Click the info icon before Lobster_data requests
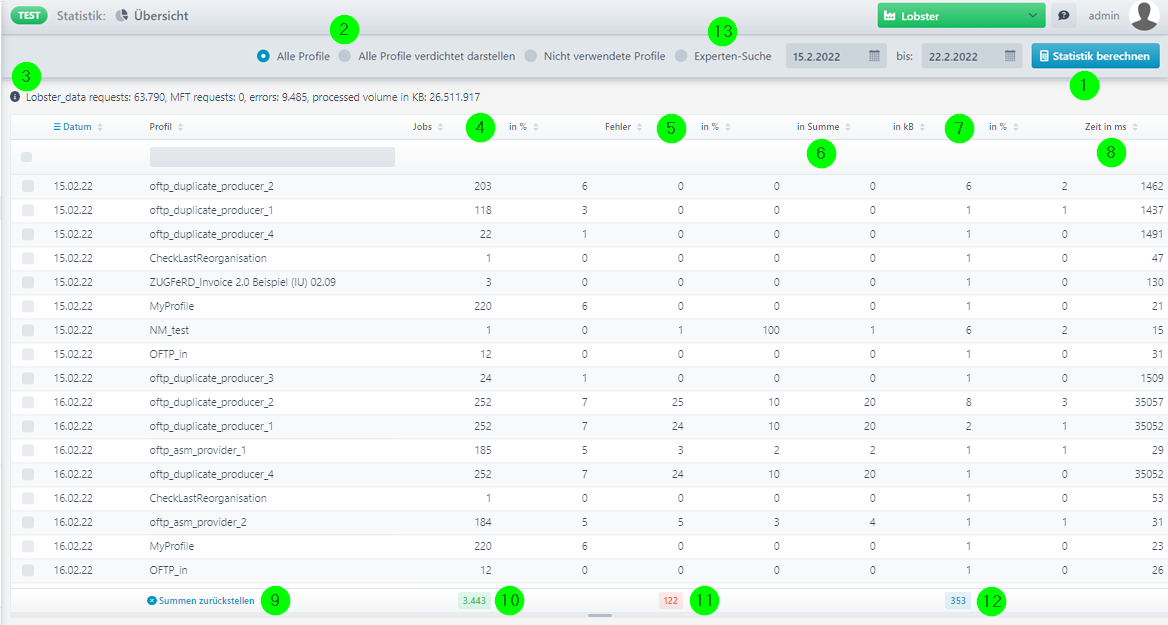This screenshot has width=1168, height=625. click(15, 97)
